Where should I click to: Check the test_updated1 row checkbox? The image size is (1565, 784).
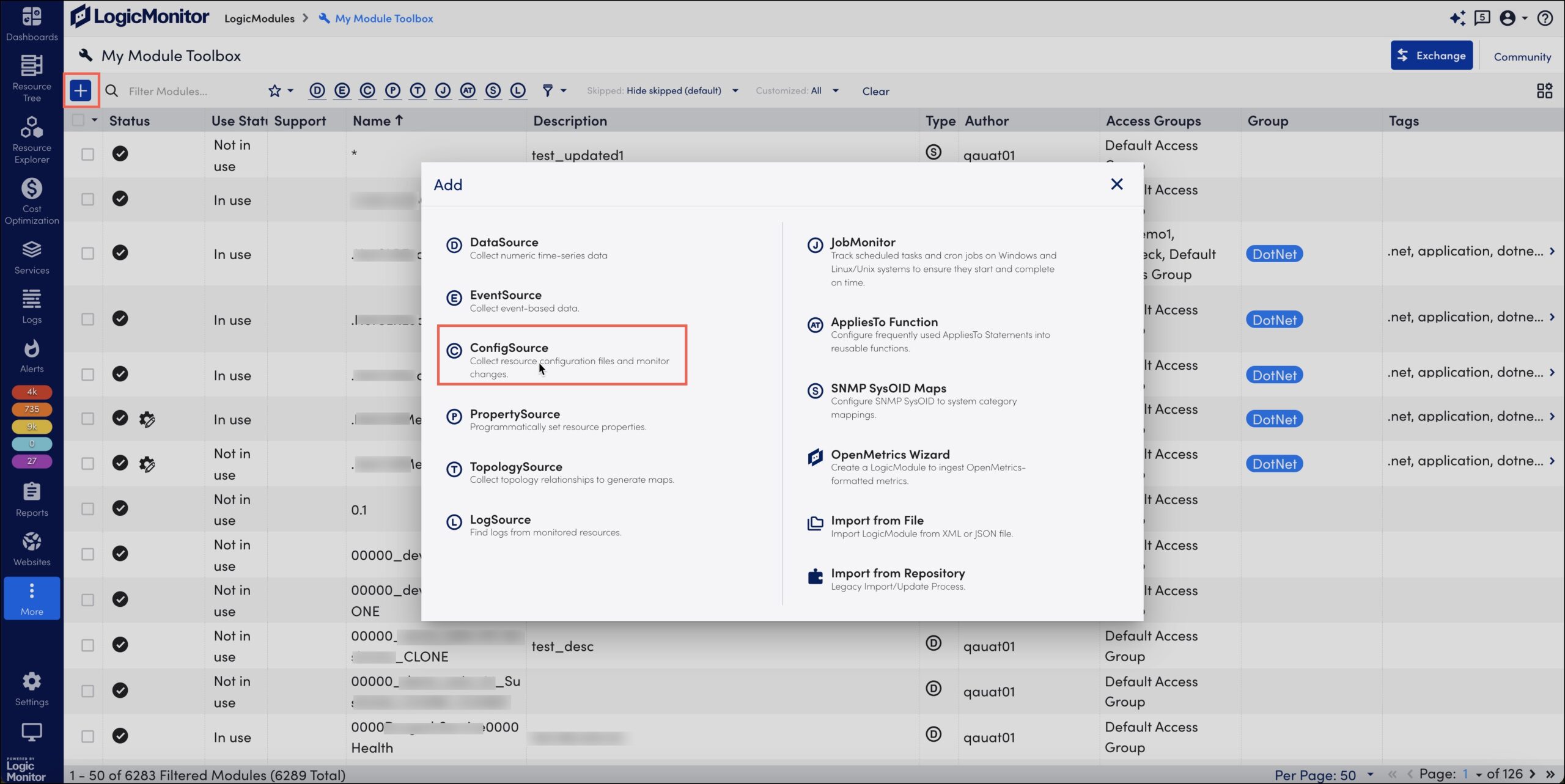pyautogui.click(x=87, y=154)
